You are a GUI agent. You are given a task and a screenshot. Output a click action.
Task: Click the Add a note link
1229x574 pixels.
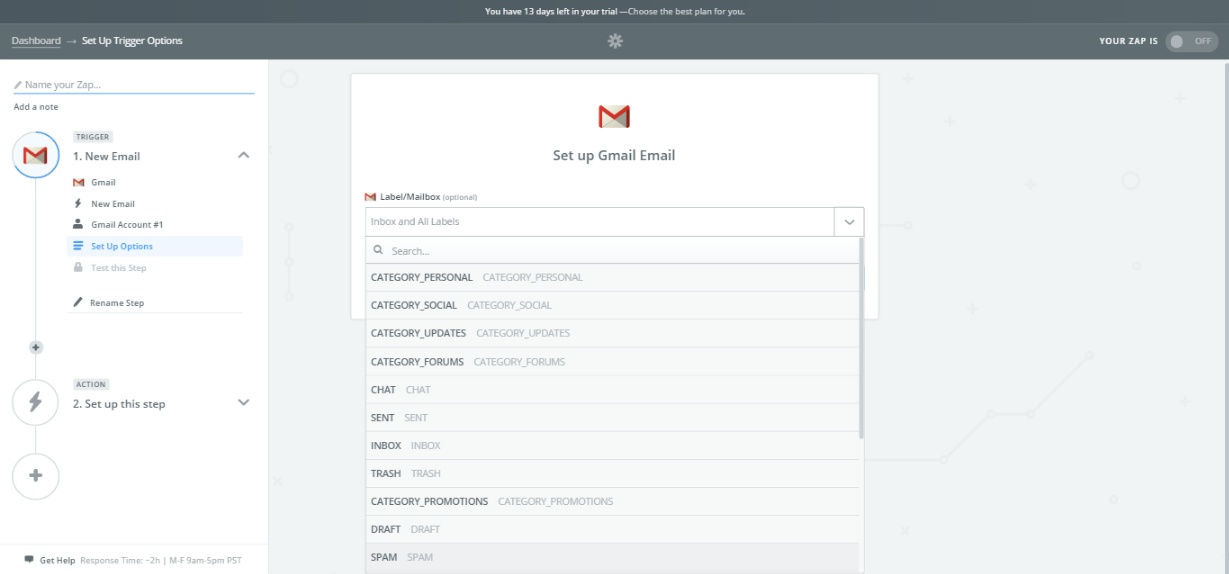point(36,107)
